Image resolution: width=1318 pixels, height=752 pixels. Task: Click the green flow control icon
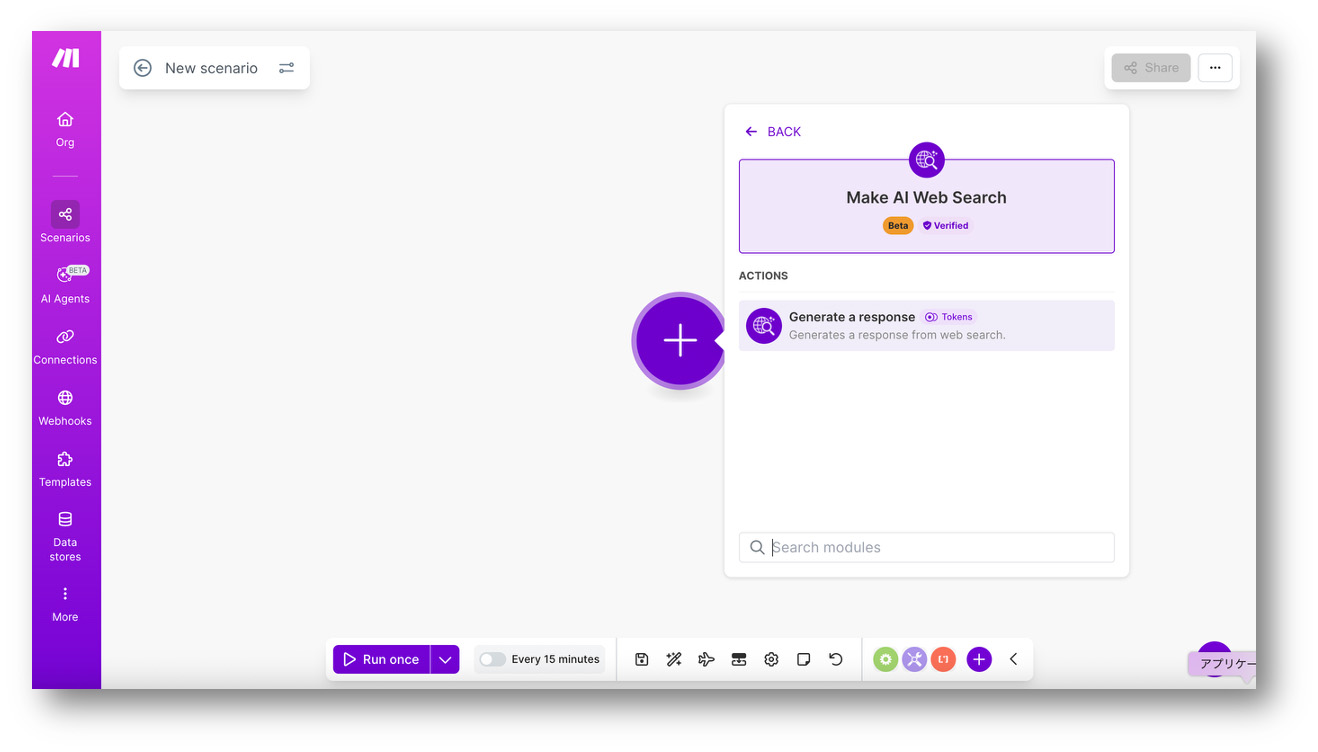click(885, 659)
